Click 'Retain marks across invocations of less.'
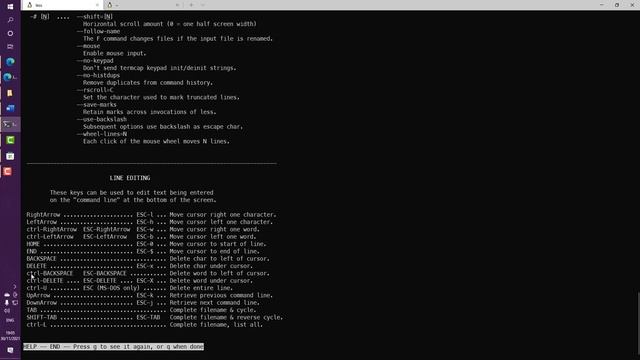Image resolution: width=640 pixels, height=360 pixels. pos(150,112)
